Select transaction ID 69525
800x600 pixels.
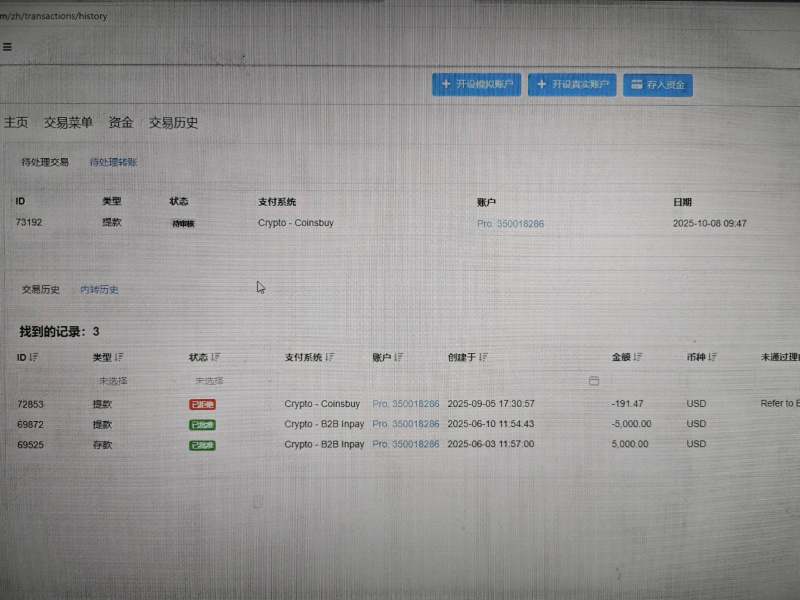click(31, 445)
